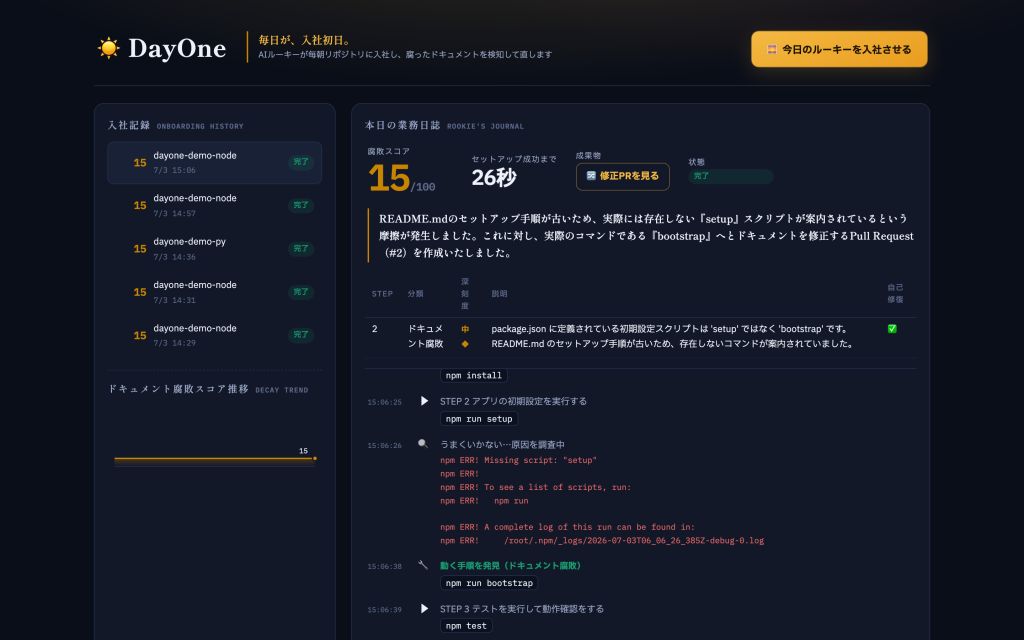Viewport: 1024px width, 640px height.
Task: Select the dayone-demo-node 7/3 14:57 entry
Action: [x=214, y=206]
